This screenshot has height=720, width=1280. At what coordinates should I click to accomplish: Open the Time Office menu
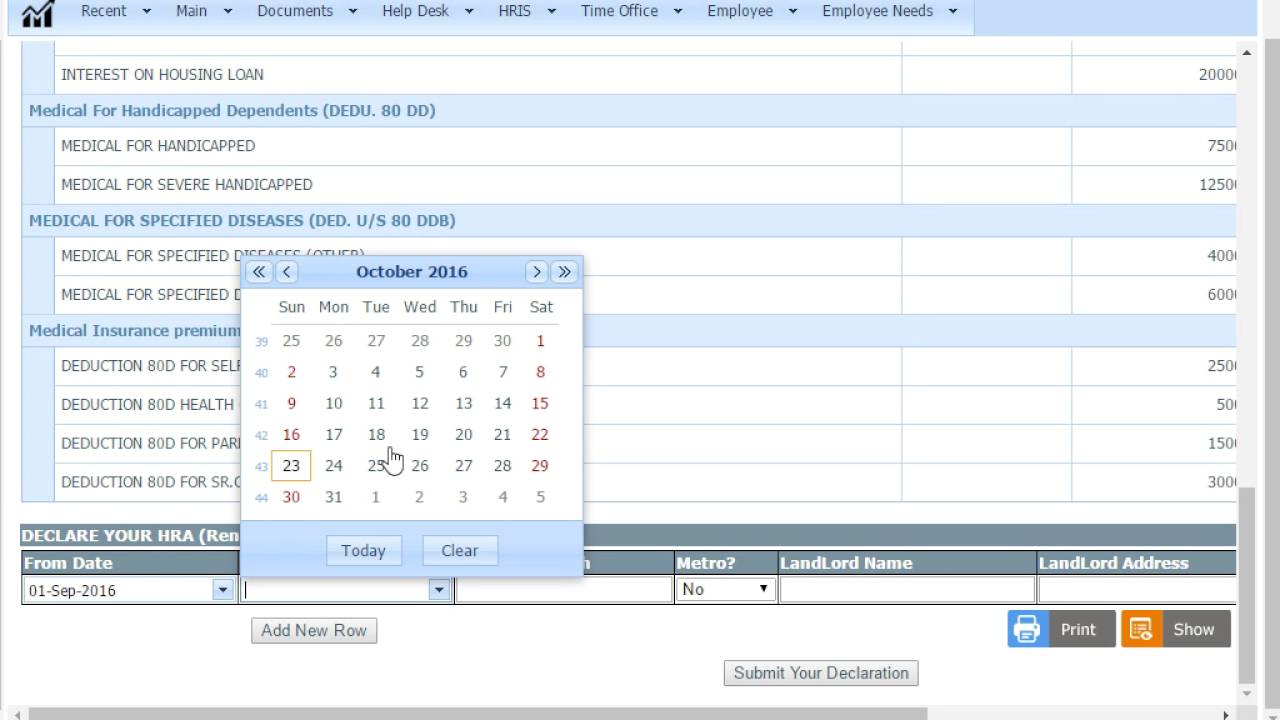(x=632, y=11)
